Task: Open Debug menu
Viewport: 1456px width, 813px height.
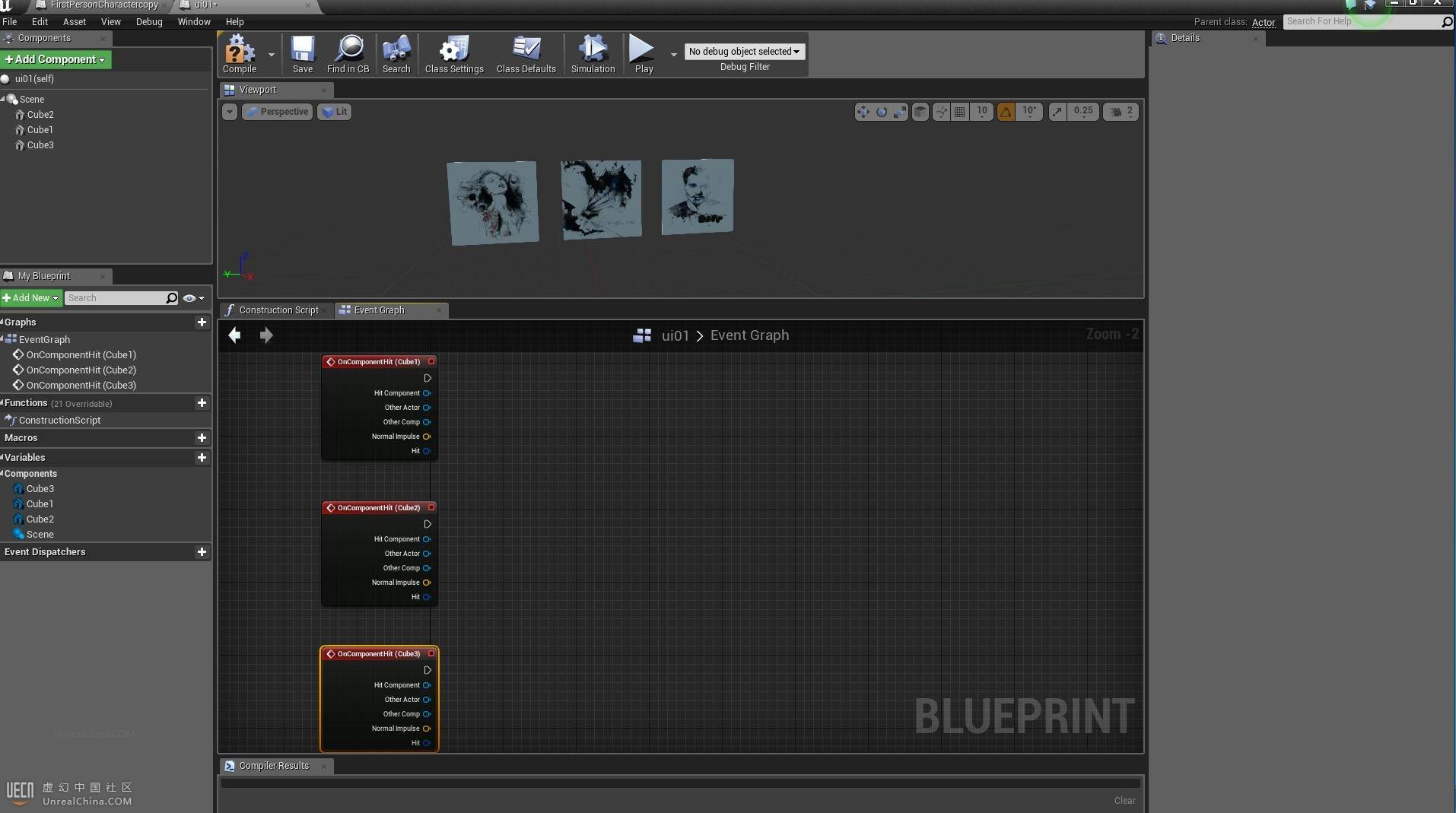Action: [x=149, y=22]
